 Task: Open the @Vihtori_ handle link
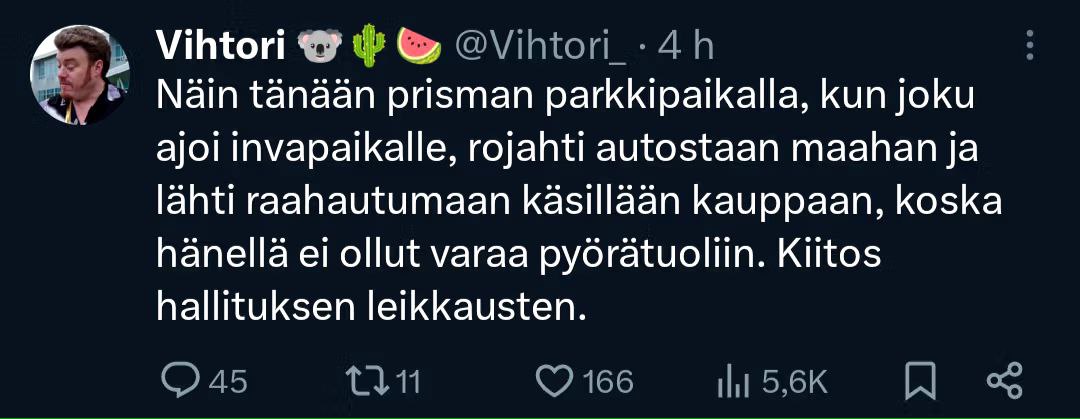pos(541,48)
